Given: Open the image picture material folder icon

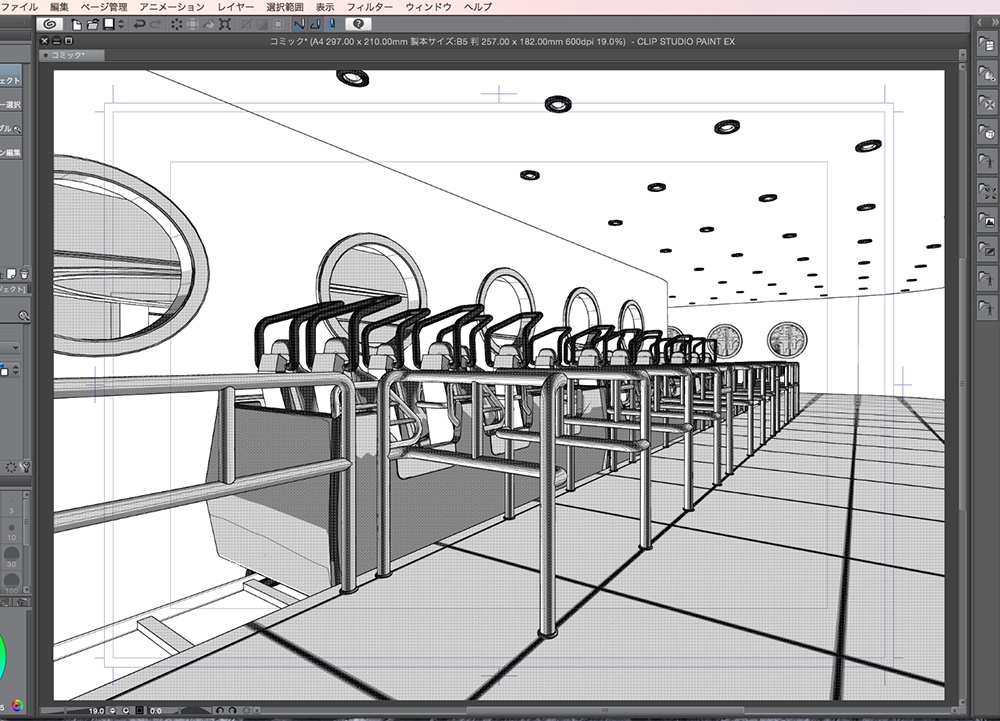Looking at the screenshot, I should coord(987,221).
